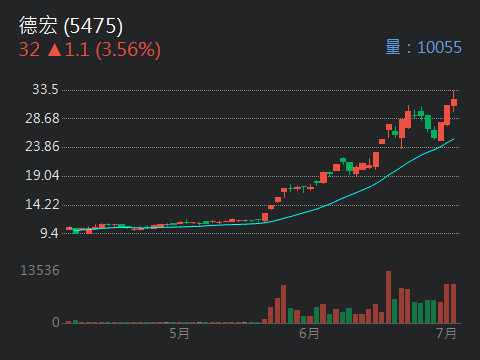This screenshot has height=360, width=480.
Task: Click the last volume bar at the far right
Action: (453, 304)
